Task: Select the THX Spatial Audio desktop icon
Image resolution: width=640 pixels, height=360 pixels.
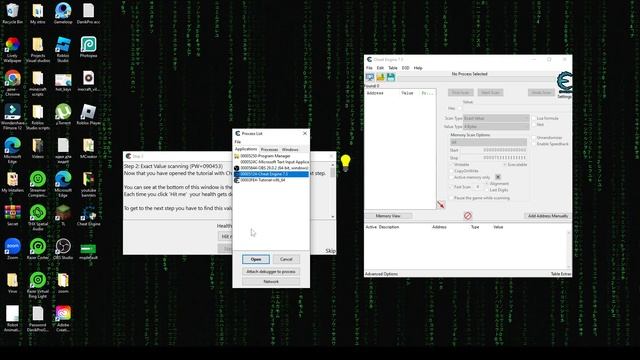Action: click(x=38, y=218)
